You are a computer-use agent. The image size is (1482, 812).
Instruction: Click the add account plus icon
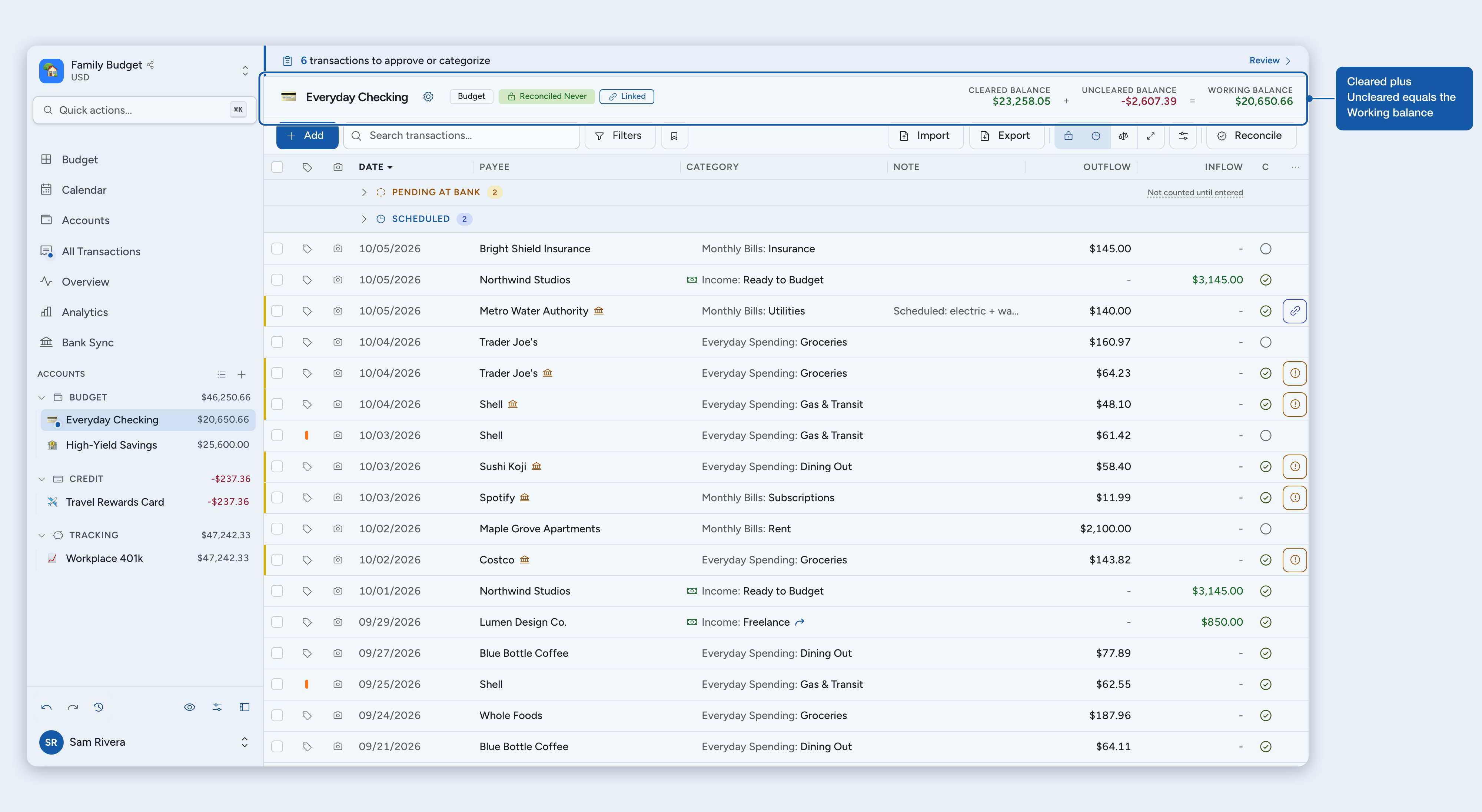click(242, 375)
